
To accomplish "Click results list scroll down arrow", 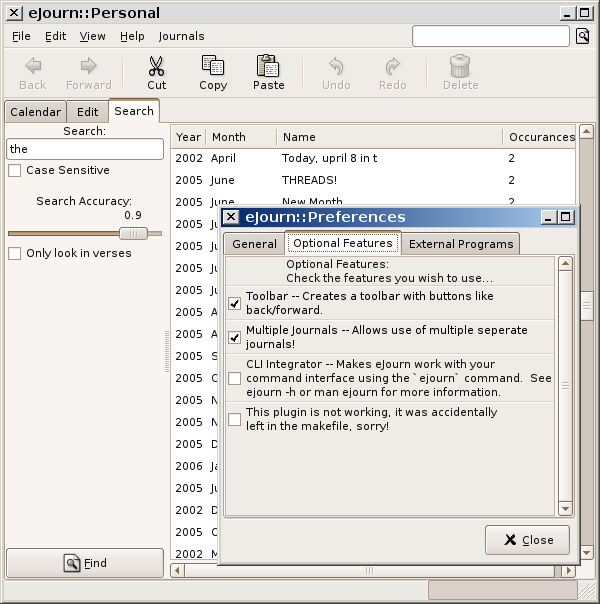I will (x=586, y=553).
